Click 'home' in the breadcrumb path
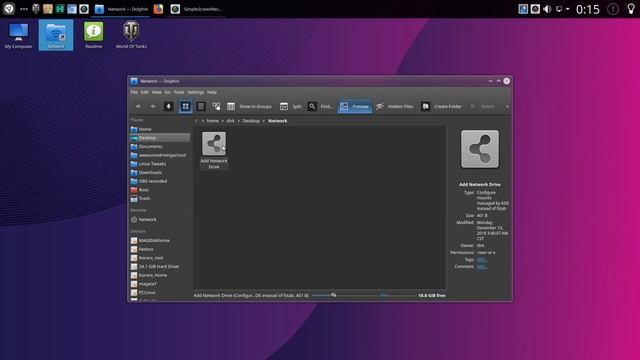The height and width of the screenshot is (360, 640). (213, 121)
